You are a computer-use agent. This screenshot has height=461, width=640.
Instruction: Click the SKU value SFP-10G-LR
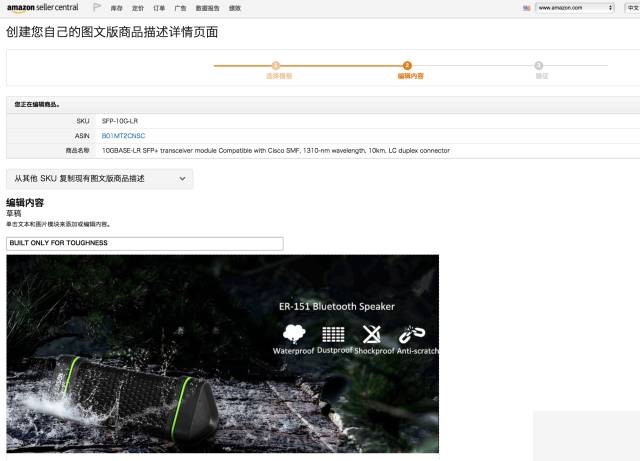[x=120, y=121]
